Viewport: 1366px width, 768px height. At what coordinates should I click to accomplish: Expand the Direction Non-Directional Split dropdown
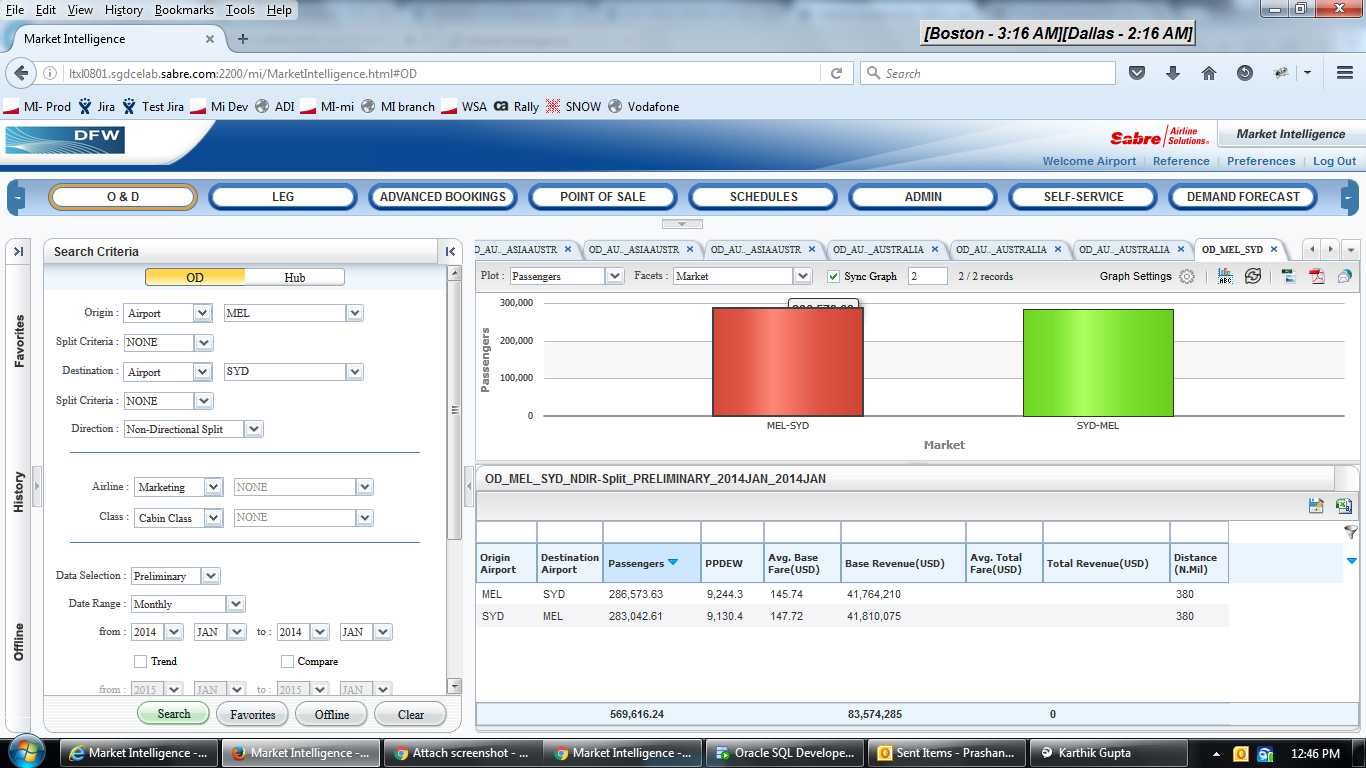pos(254,429)
